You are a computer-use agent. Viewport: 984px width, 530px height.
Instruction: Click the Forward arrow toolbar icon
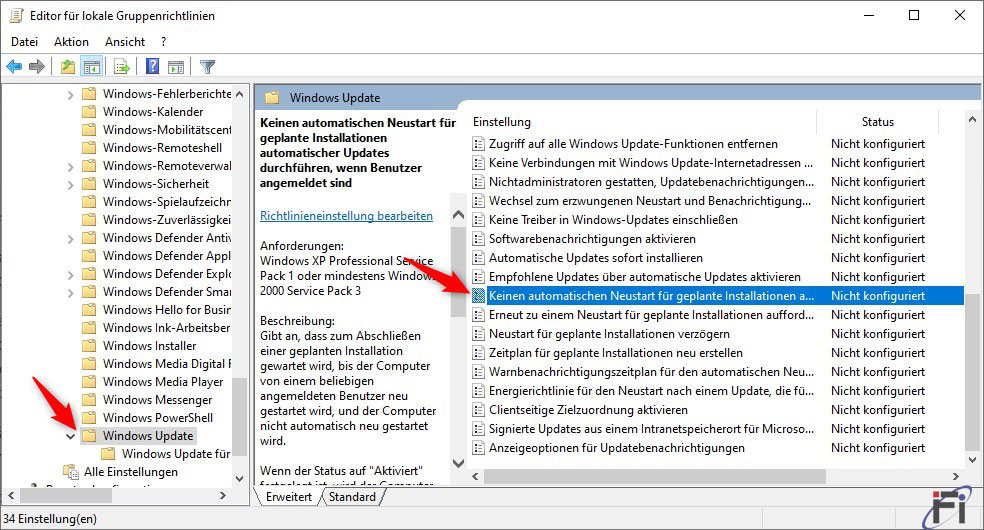36,66
